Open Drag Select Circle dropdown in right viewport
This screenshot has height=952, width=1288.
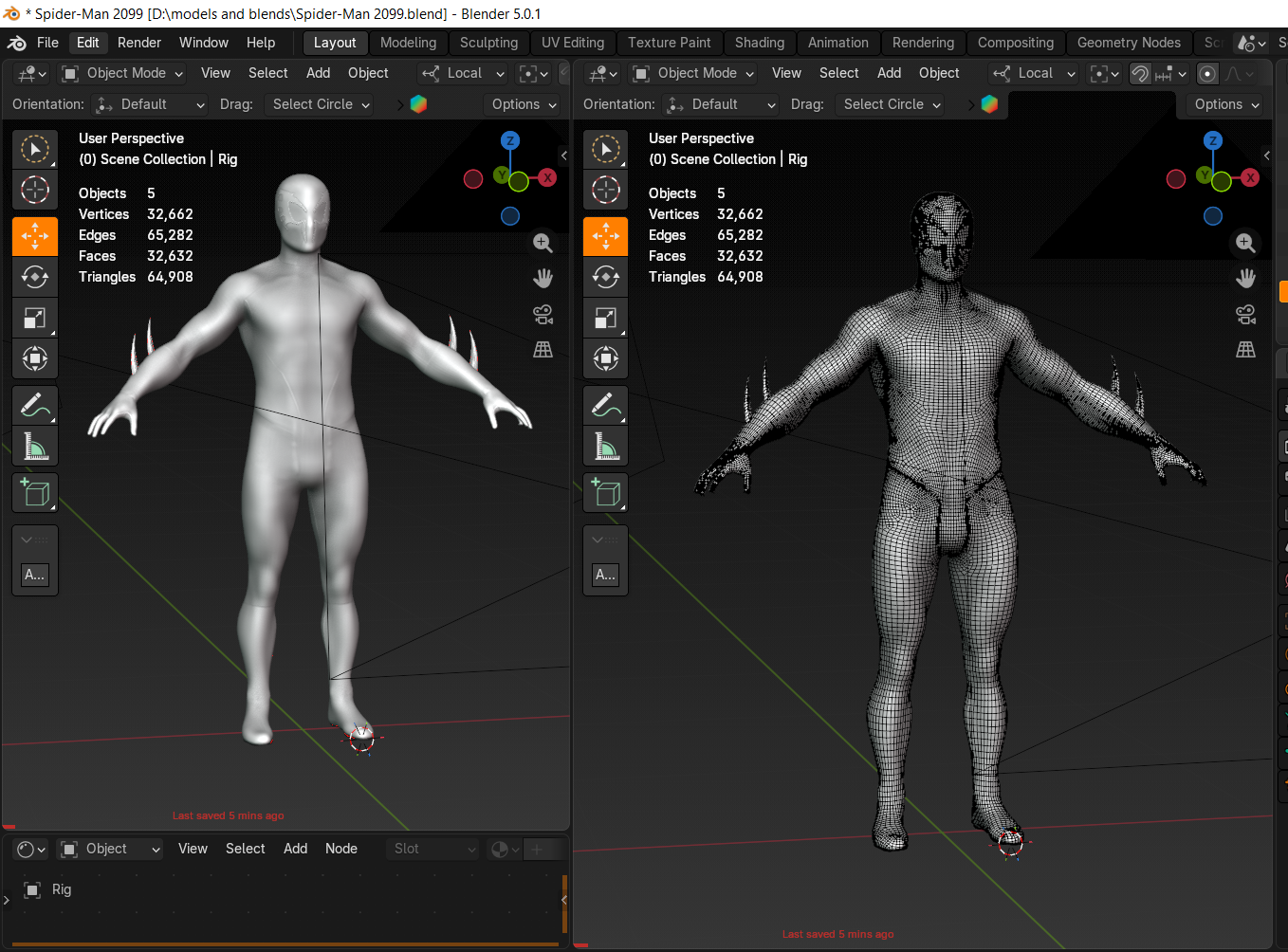click(x=893, y=104)
